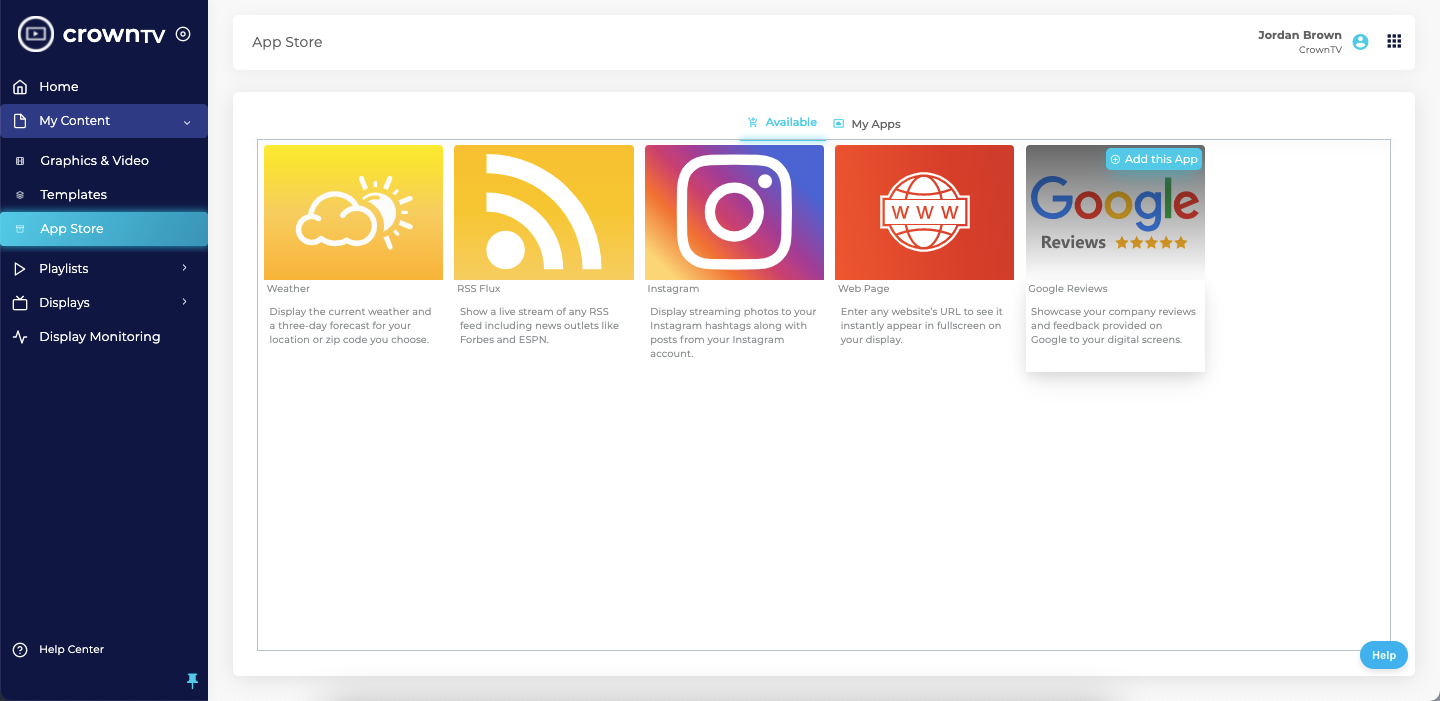Click the Jordan Brown user name
1440x701 pixels.
(x=1299, y=35)
